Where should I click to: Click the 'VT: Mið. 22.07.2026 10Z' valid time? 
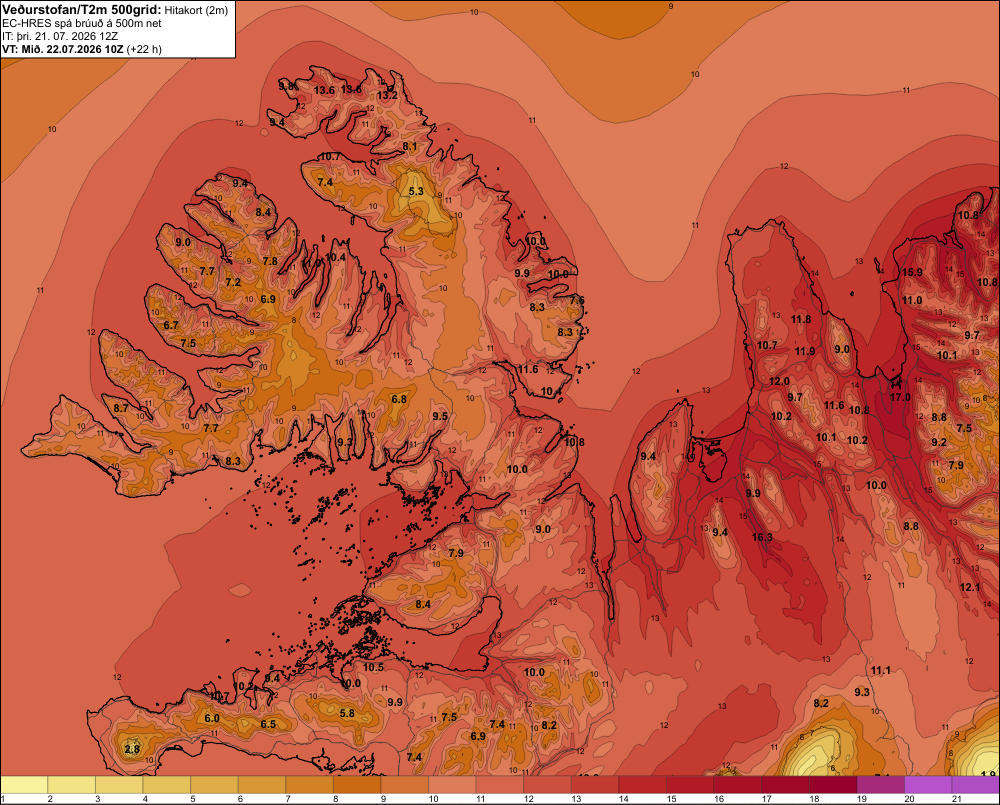pyautogui.click(x=62, y=49)
